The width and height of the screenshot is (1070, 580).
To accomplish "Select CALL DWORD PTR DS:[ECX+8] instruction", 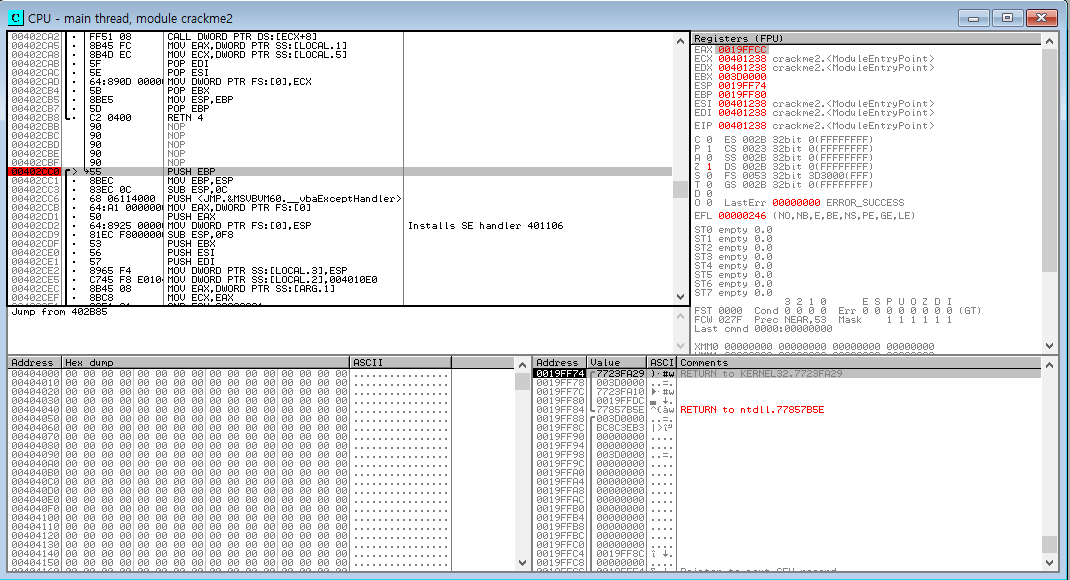I will click(242, 37).
